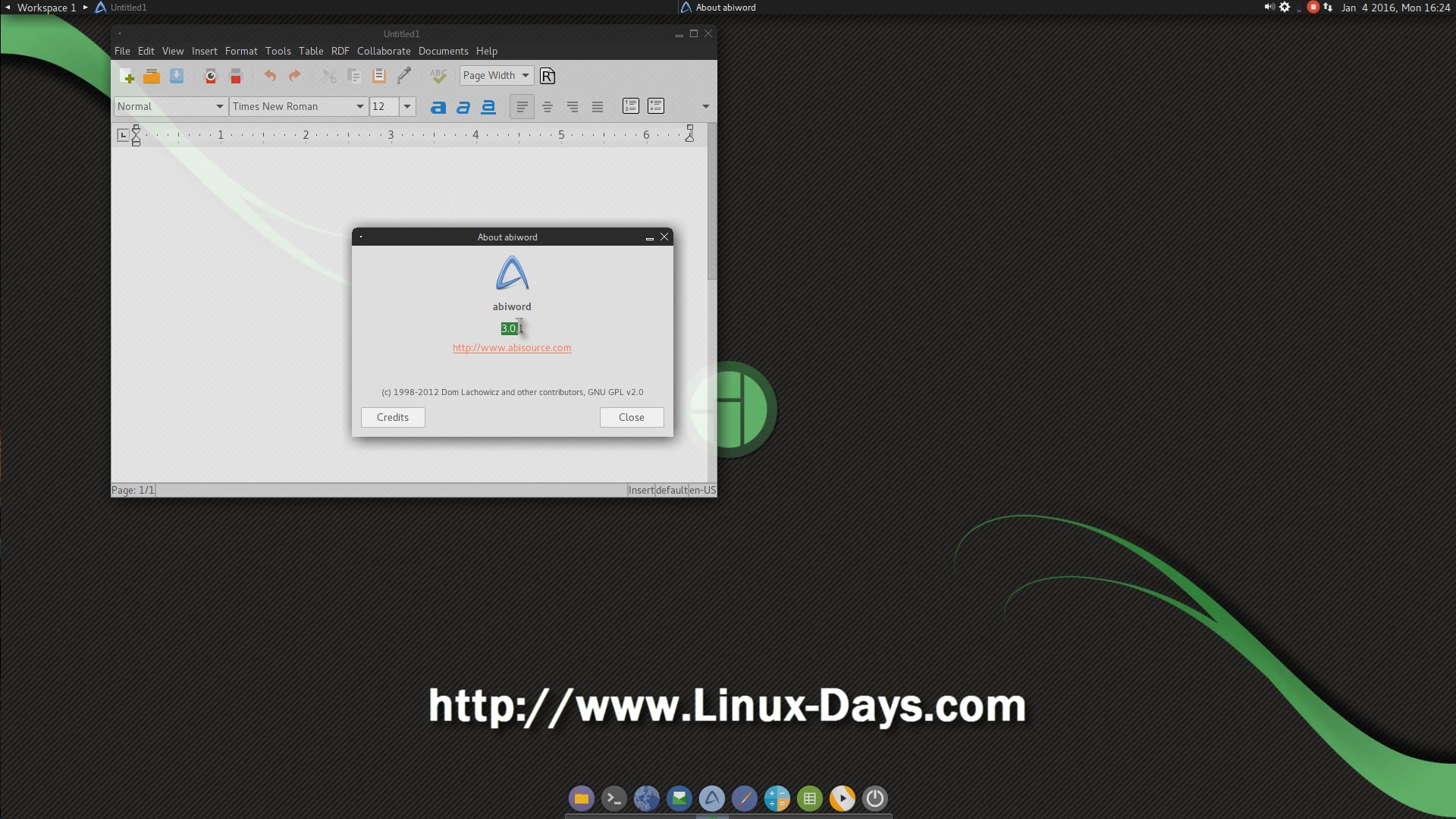Copy selection with the copy icon

[x=354, y=76]
